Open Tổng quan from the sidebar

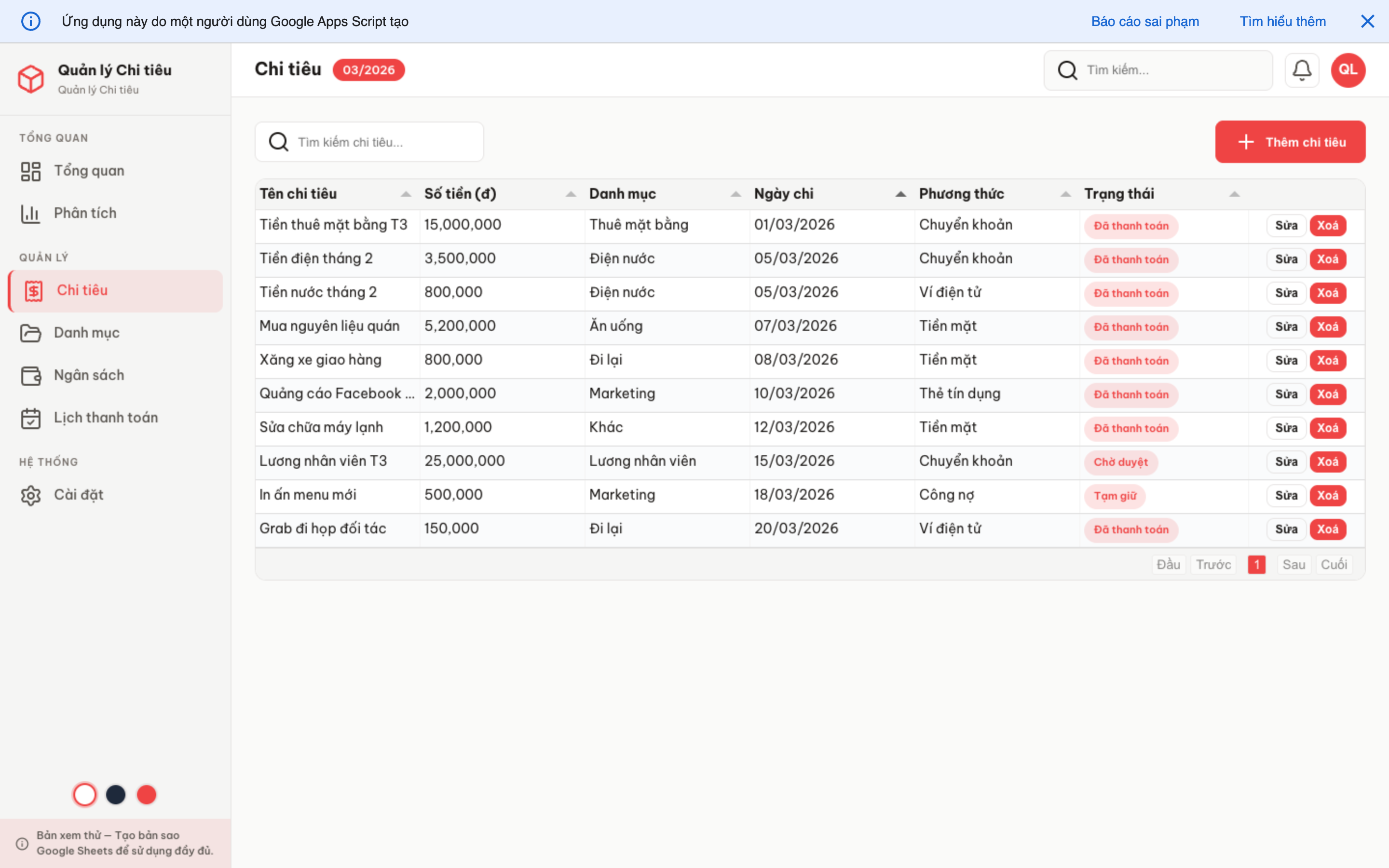click(x=89, y=170)
